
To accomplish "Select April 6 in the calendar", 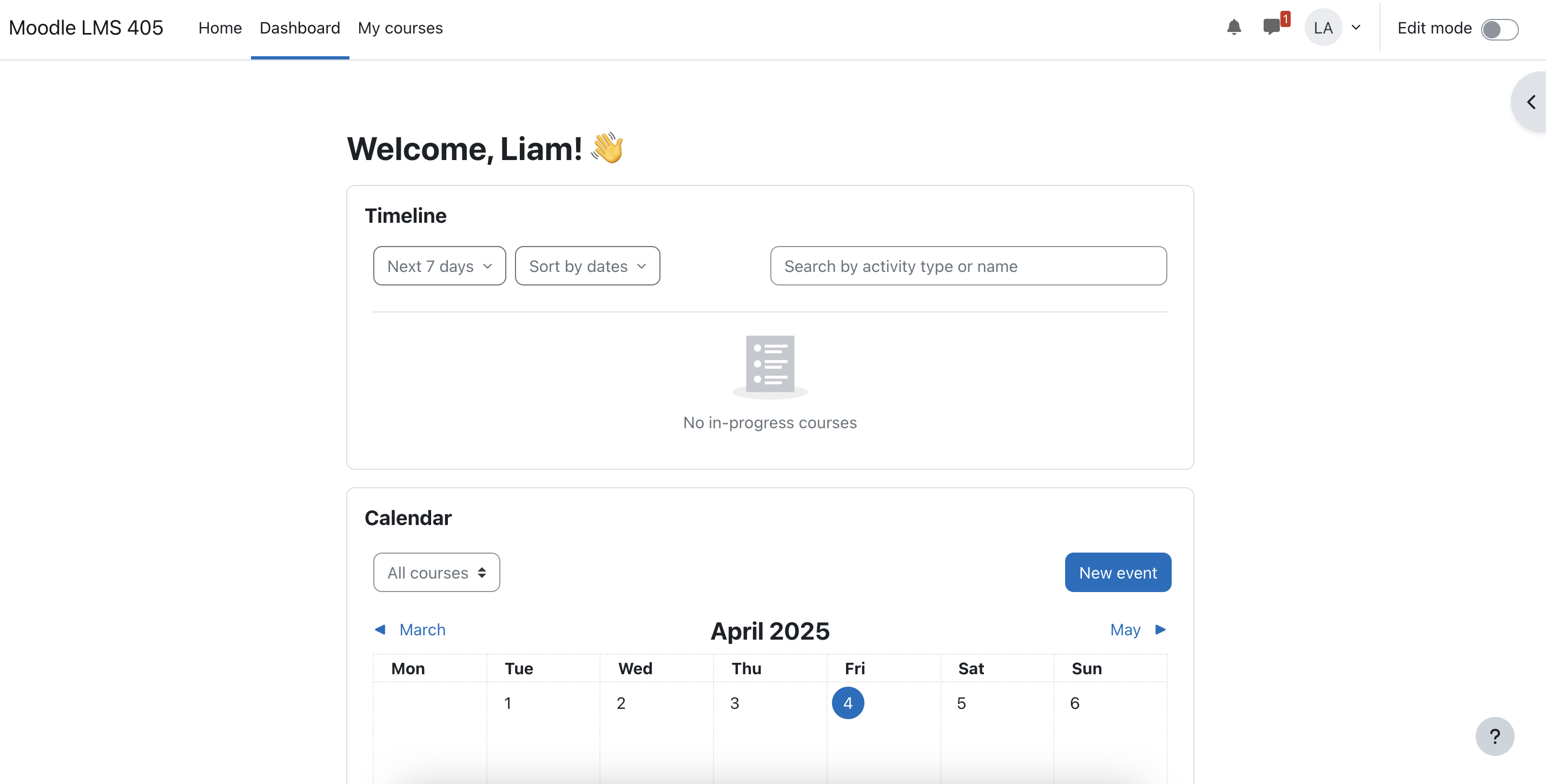I will [1074, 703].
